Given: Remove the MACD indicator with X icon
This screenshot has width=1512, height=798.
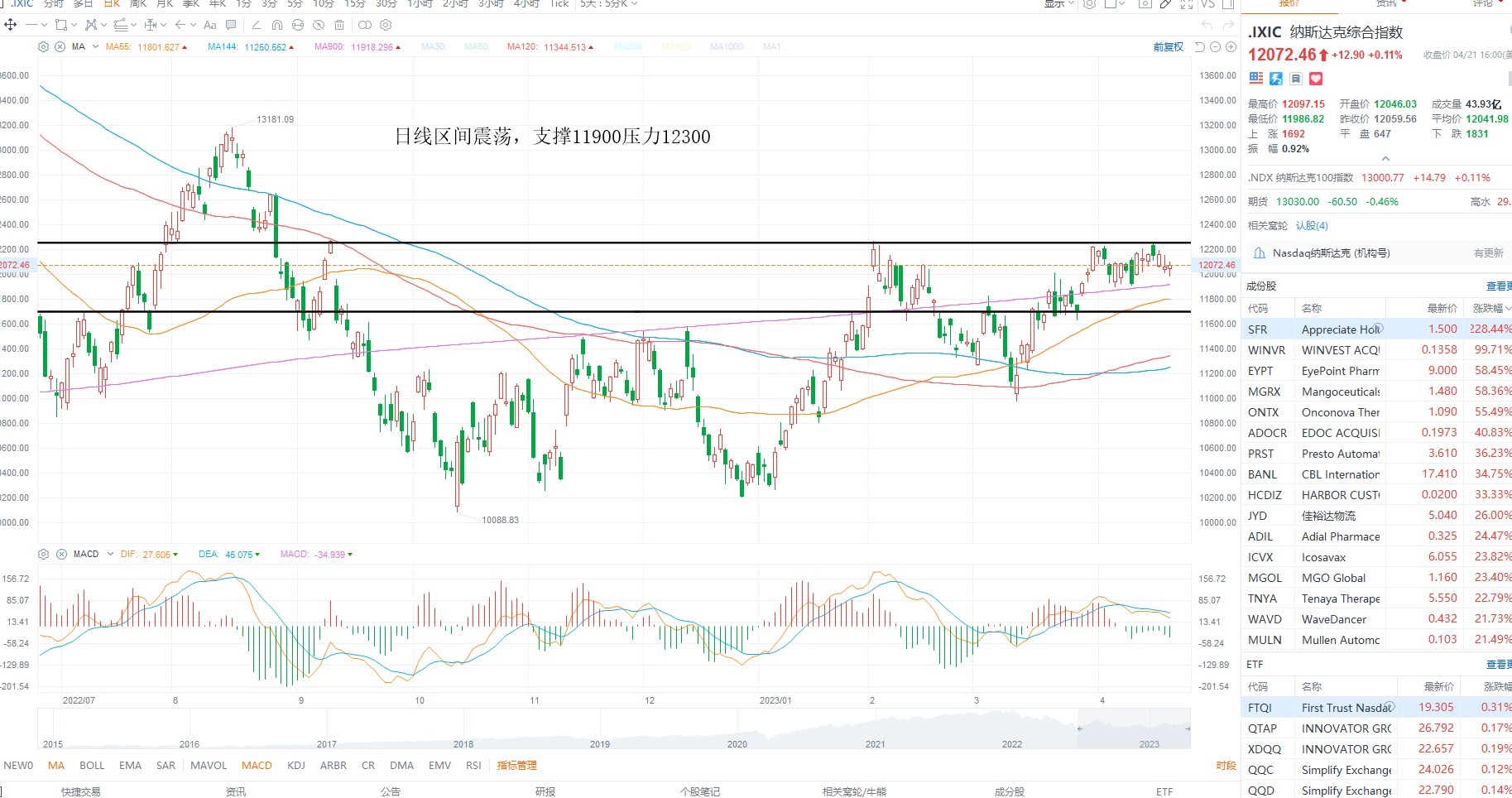Looking at the screenshot, I should [x=61, y=555].
